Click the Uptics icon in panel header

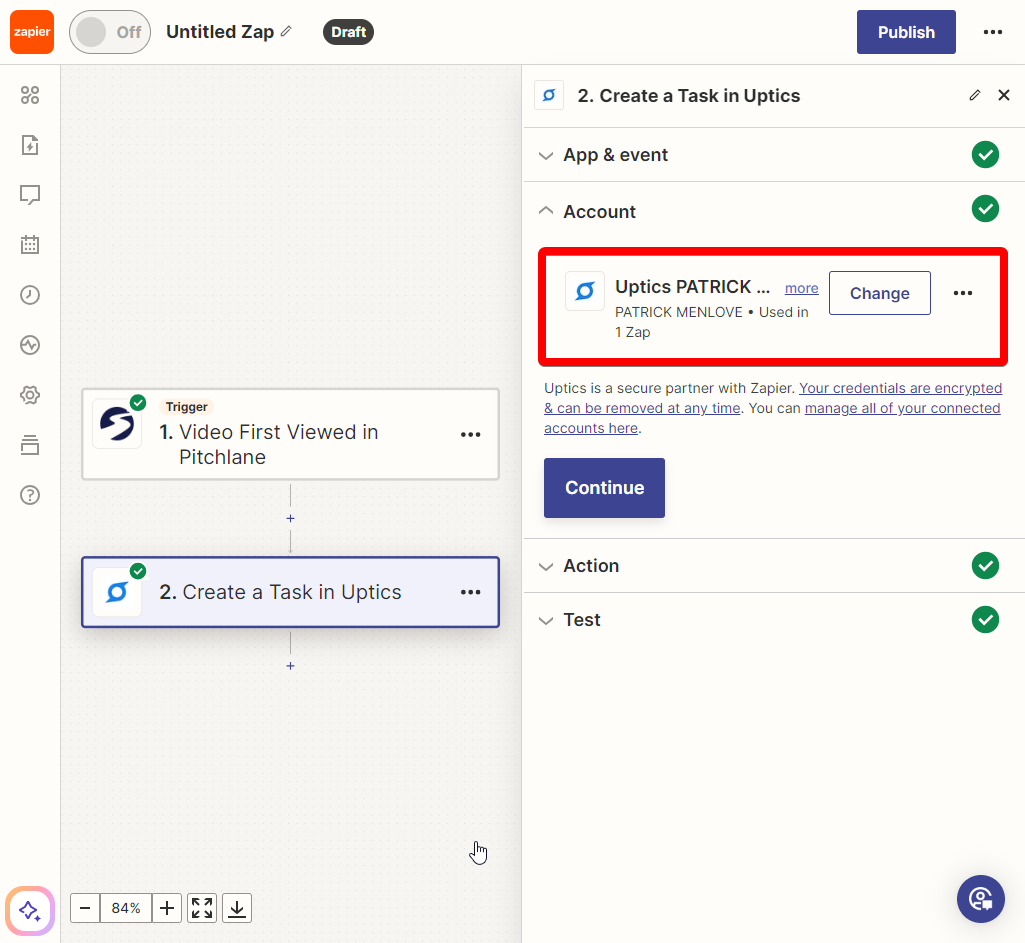549,95
